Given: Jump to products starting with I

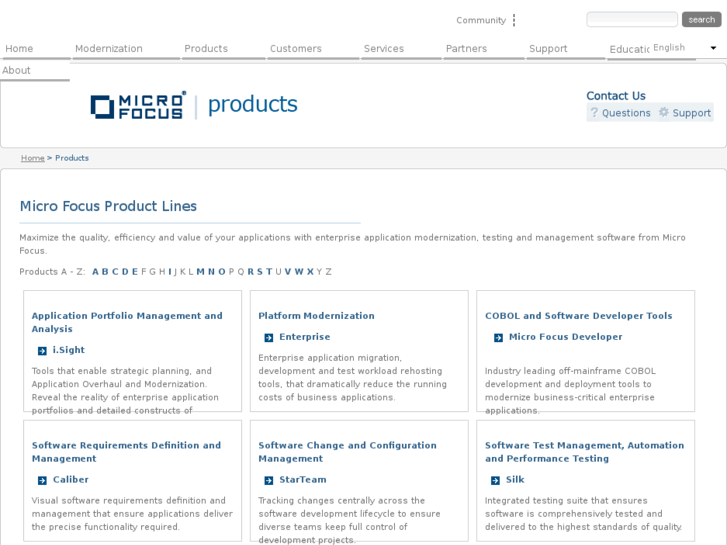Looking at the screenshot, I should click(170, 272).
